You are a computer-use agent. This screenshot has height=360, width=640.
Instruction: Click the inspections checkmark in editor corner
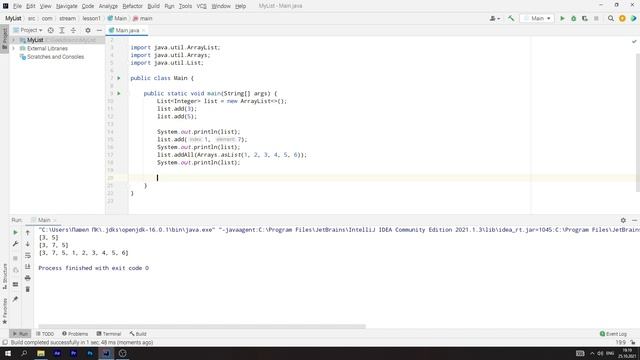[x=634, y=41]
